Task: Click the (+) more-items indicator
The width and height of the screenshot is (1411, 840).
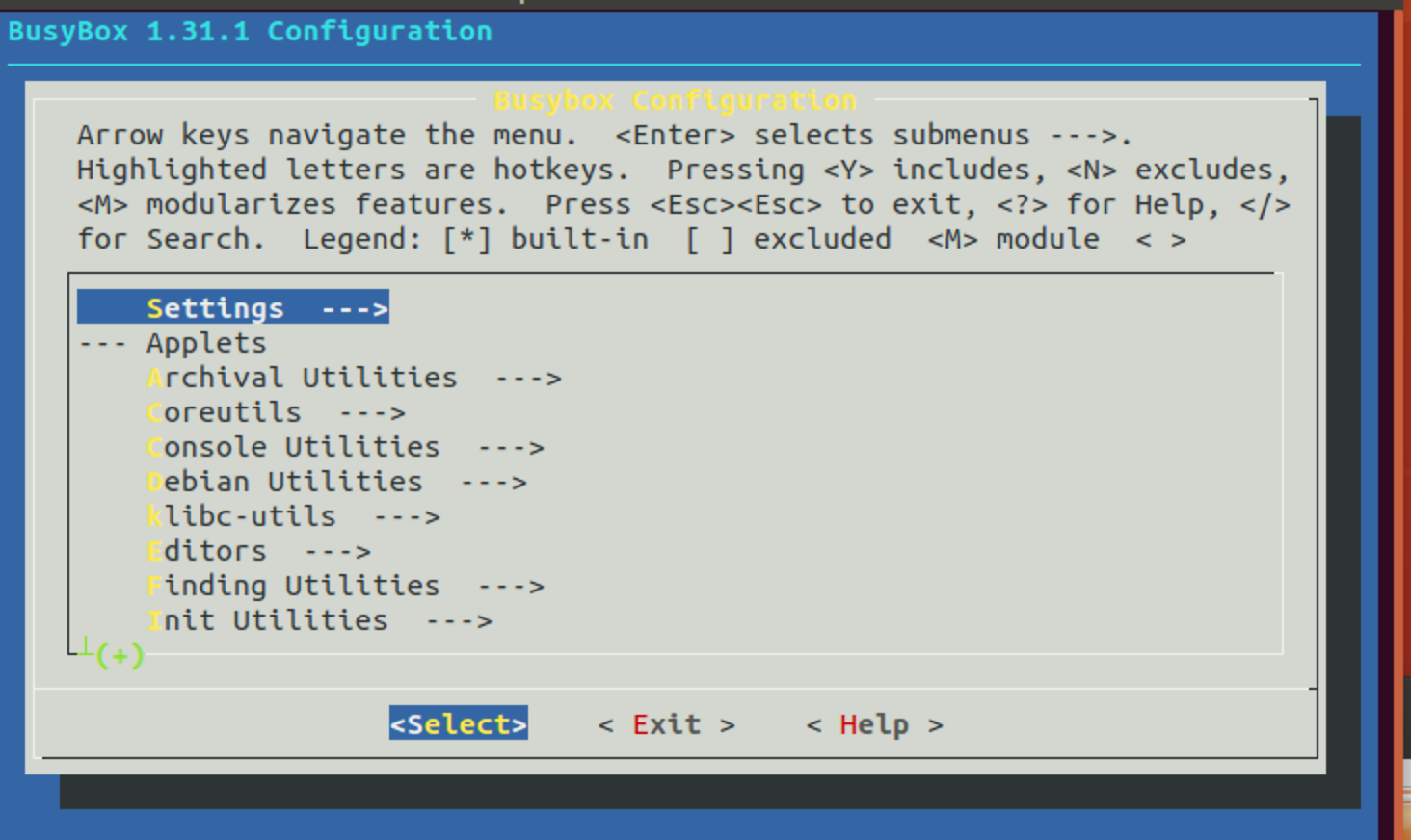Action: [120, 656]
